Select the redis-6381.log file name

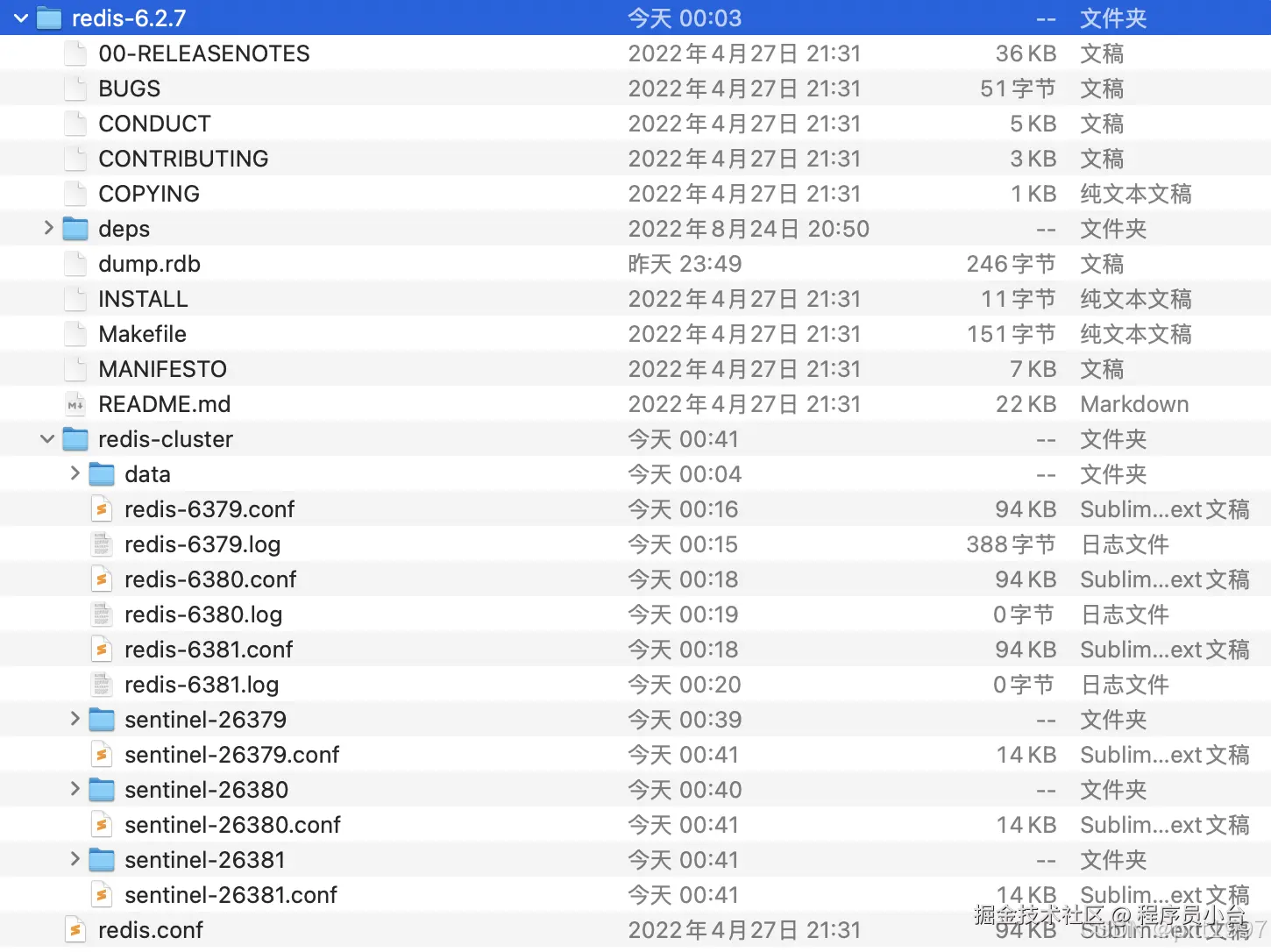coord(202,685)
